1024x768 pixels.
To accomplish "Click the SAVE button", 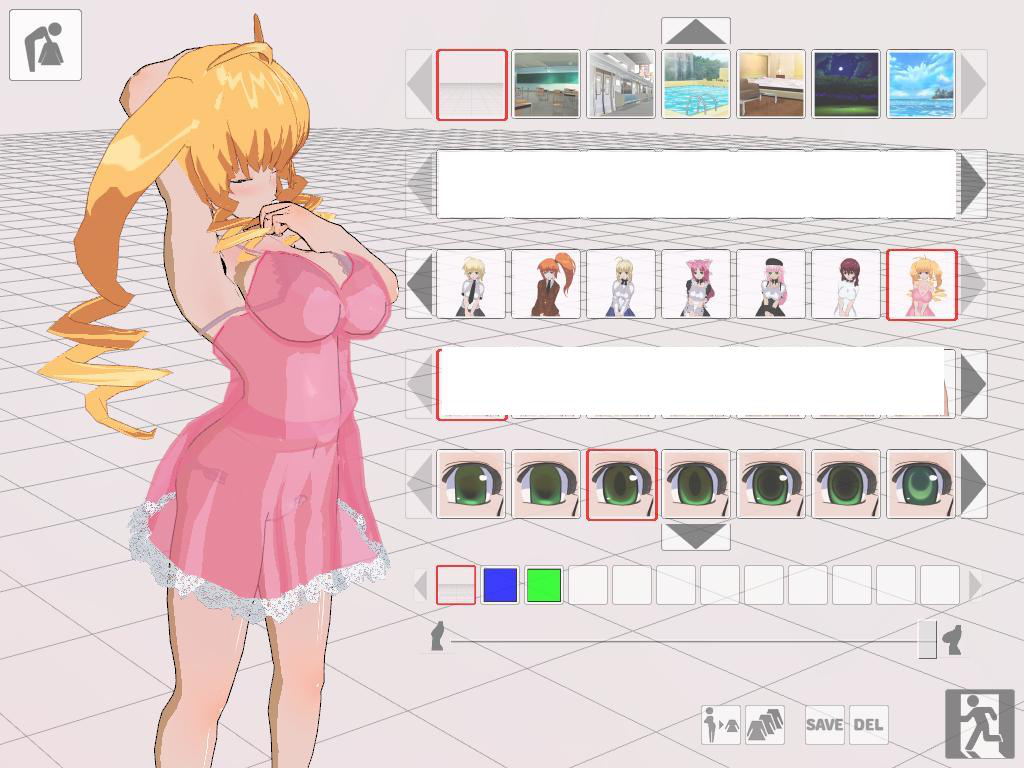I will [824, 724].
